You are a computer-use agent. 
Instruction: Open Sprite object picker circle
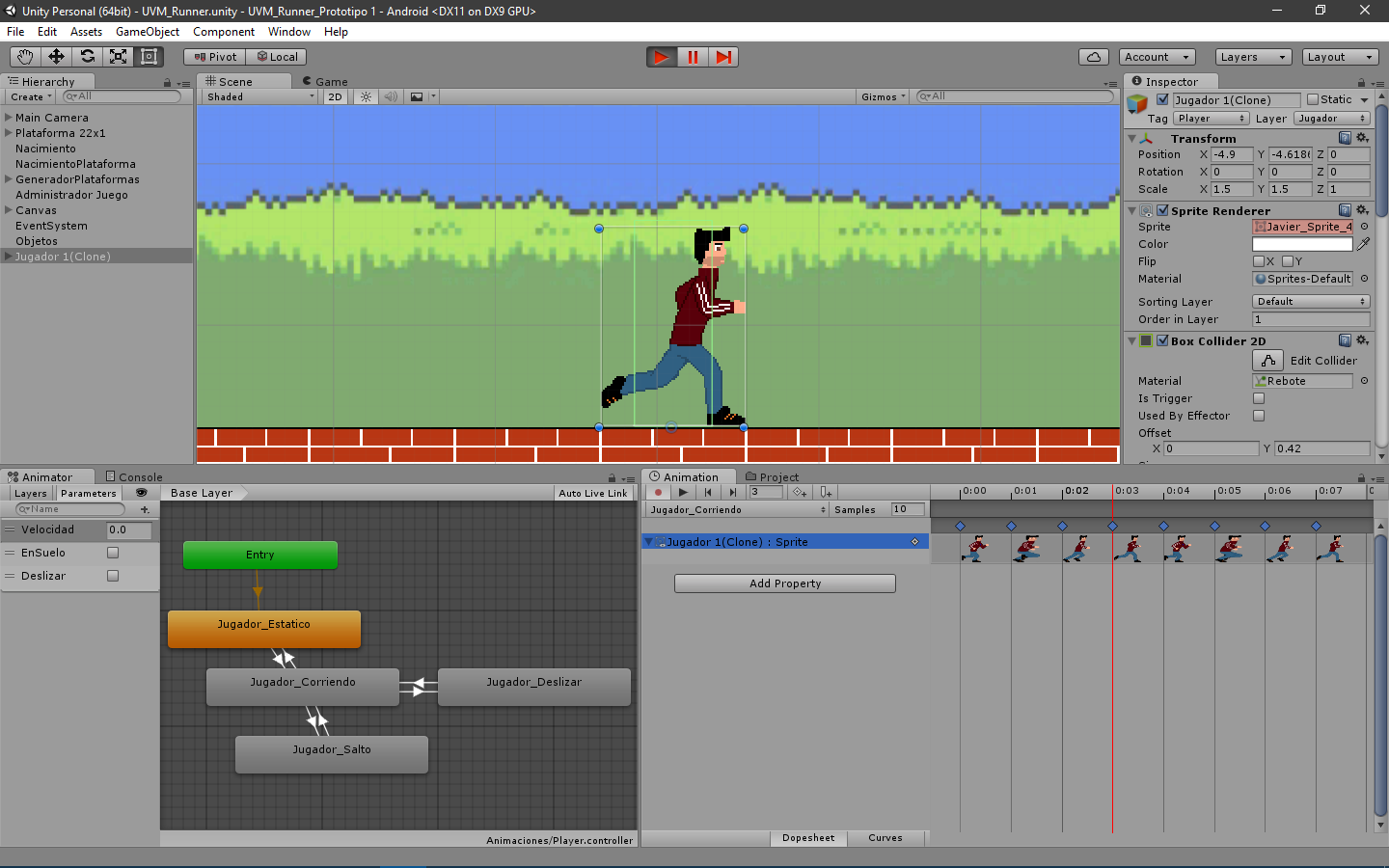(1364, 227)
